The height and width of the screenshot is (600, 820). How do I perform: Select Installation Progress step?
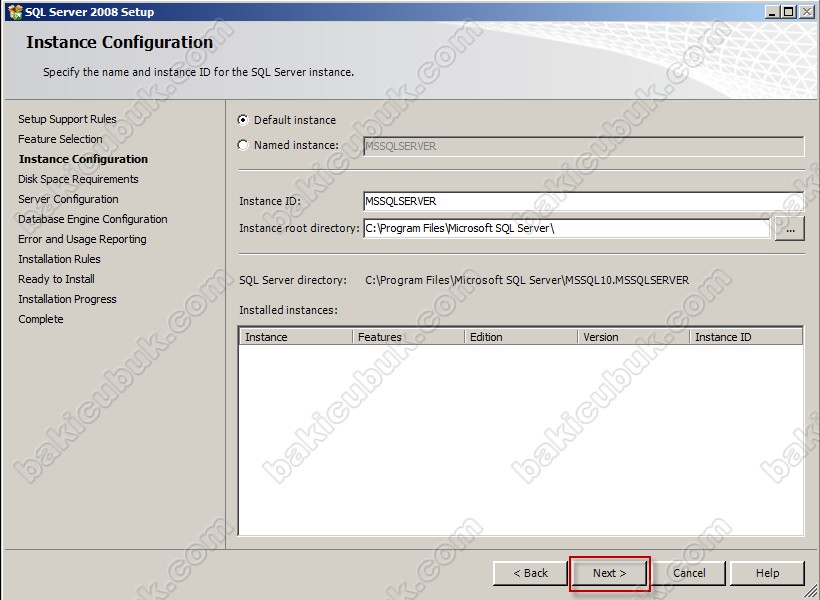coord(67,299)
